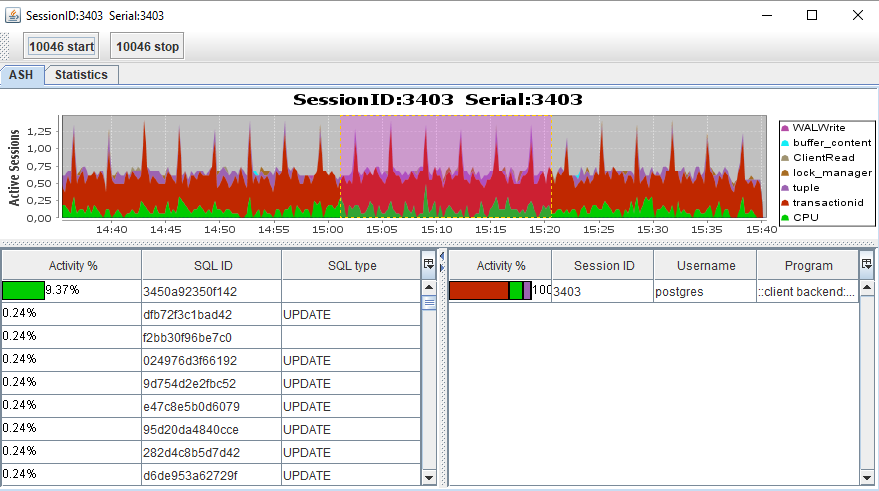Viewport: 879px width, 491px height.
Task: Click chart title SessionID:3403 Serial:3403
Action: click(438, 100)
